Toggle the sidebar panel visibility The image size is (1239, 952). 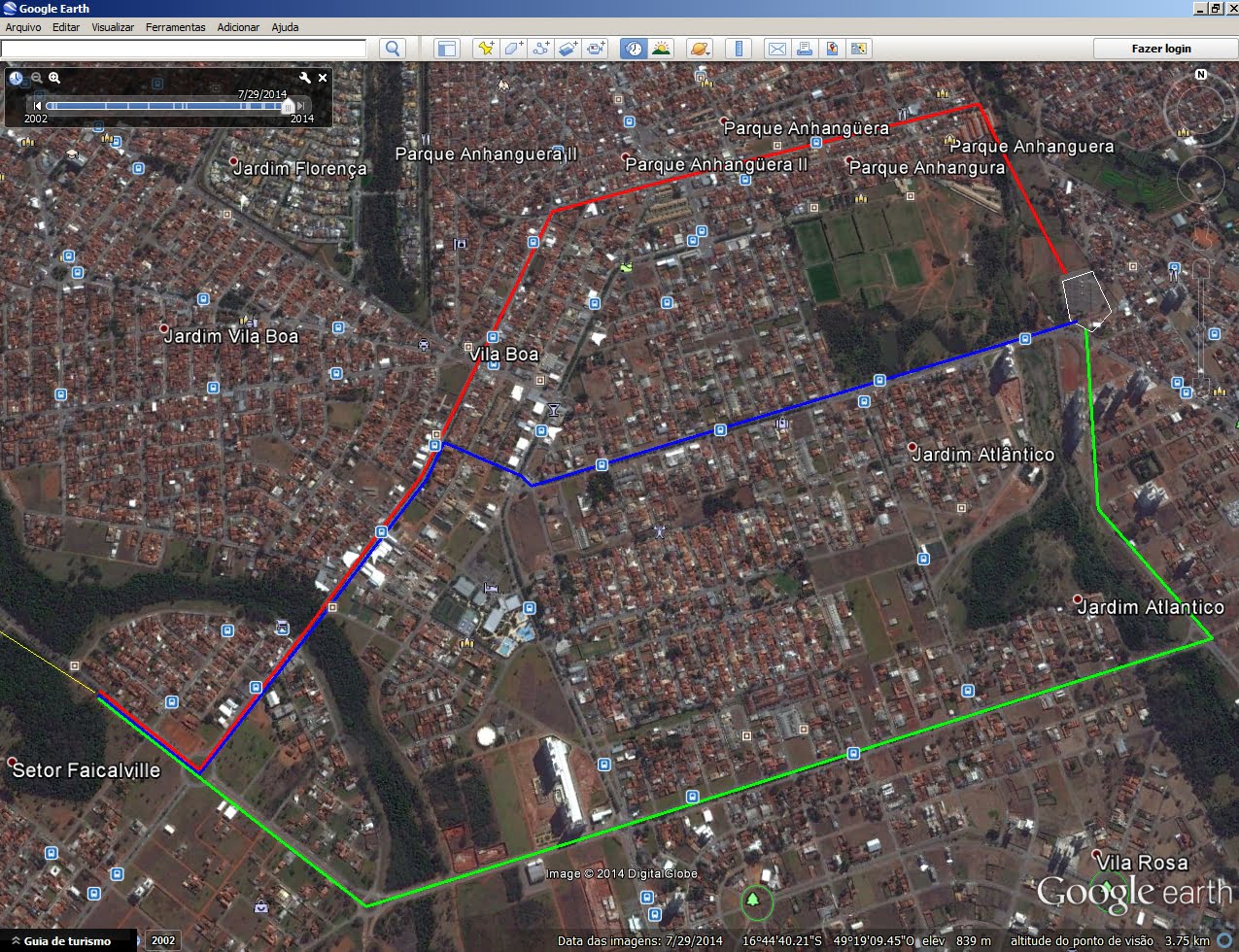446,49
